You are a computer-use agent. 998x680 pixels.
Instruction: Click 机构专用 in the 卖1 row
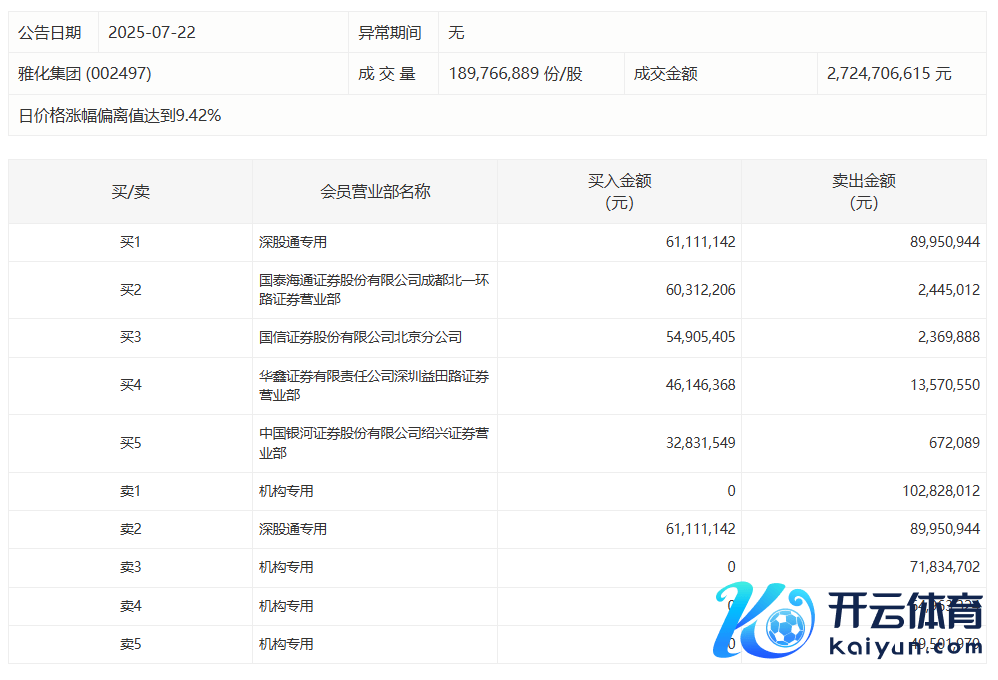tap(286, 491)
